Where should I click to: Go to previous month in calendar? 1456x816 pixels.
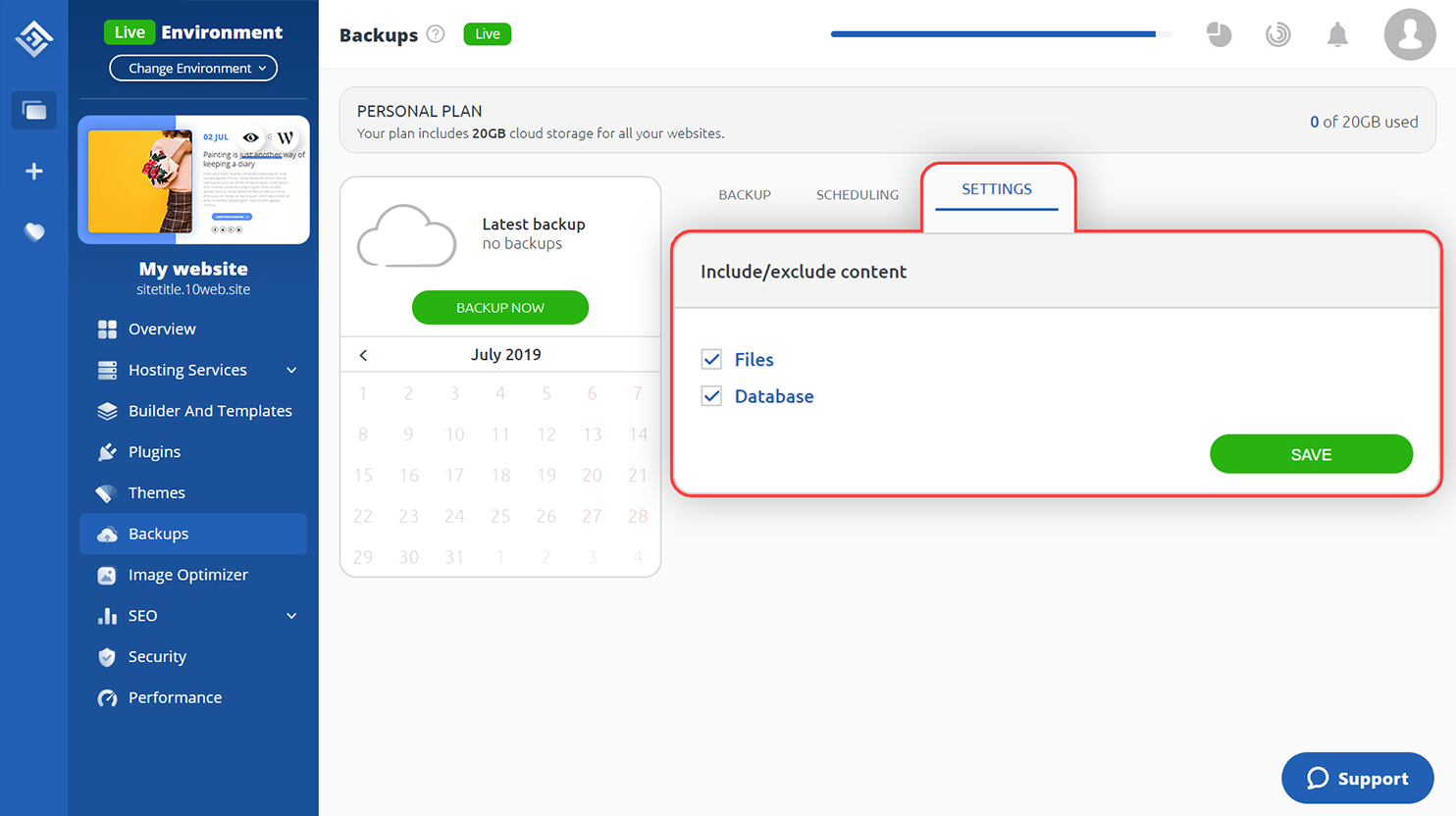coord(363,355)
